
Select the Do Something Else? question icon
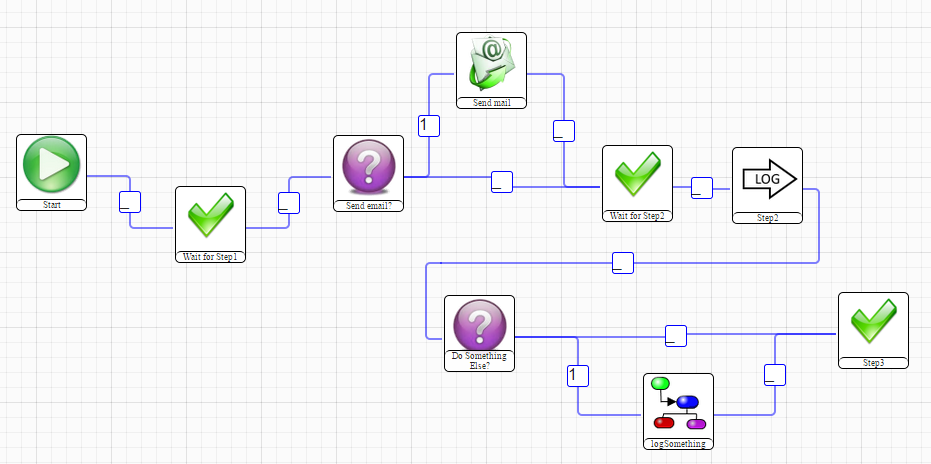pyautogui.click(x=479, y=324)
